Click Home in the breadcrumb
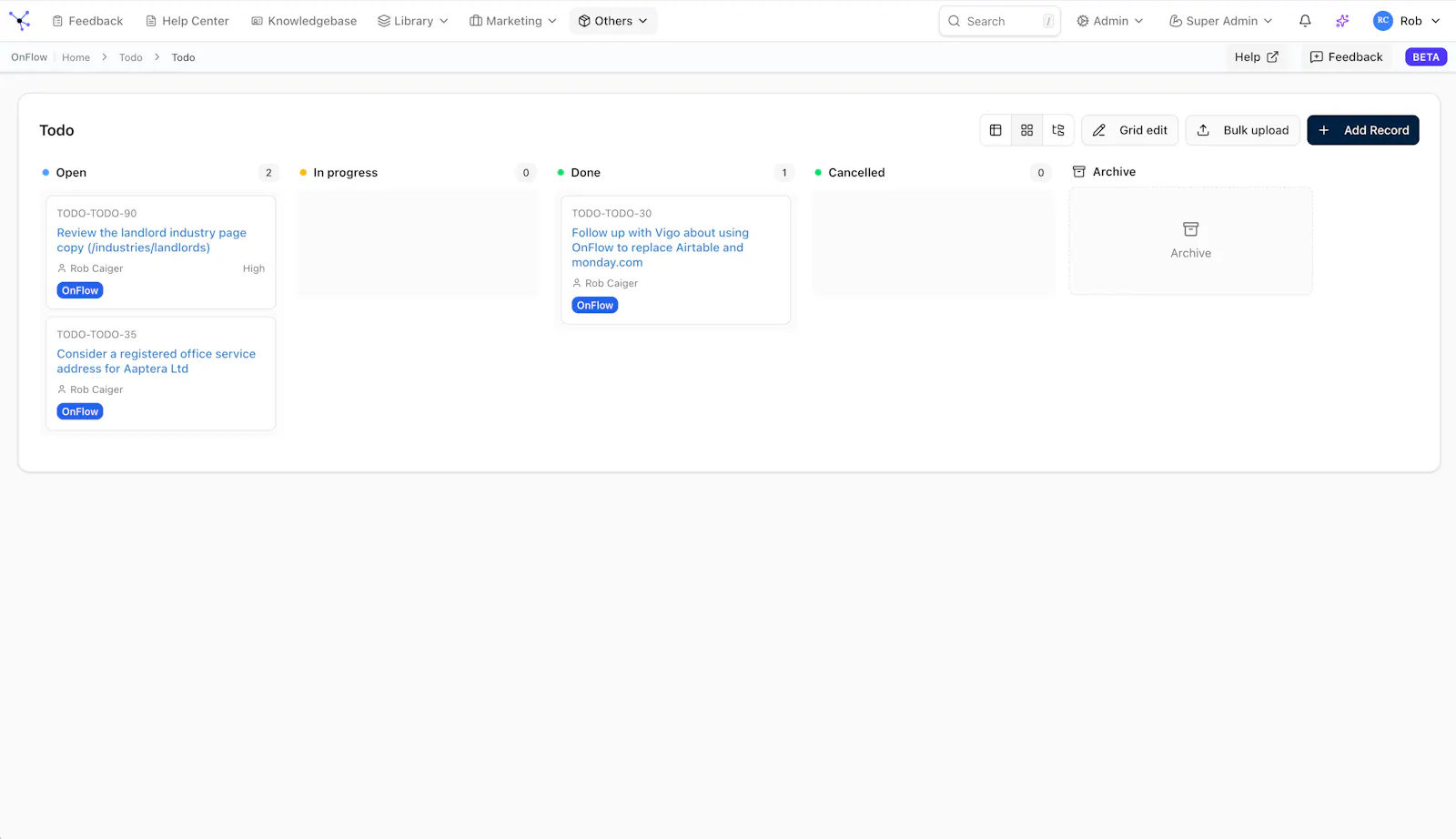 point(76,57)
